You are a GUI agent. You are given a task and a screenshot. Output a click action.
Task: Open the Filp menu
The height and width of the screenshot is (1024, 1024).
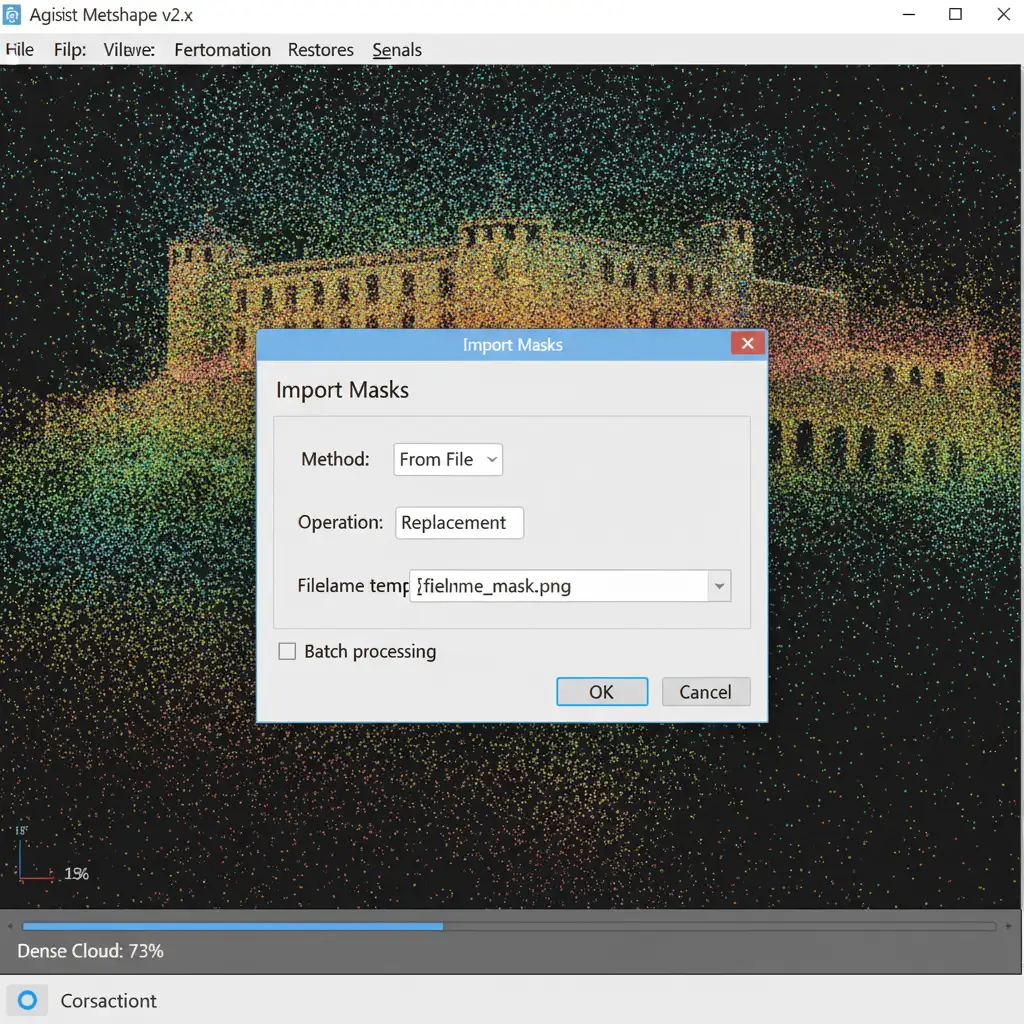[x=70, y=50]
